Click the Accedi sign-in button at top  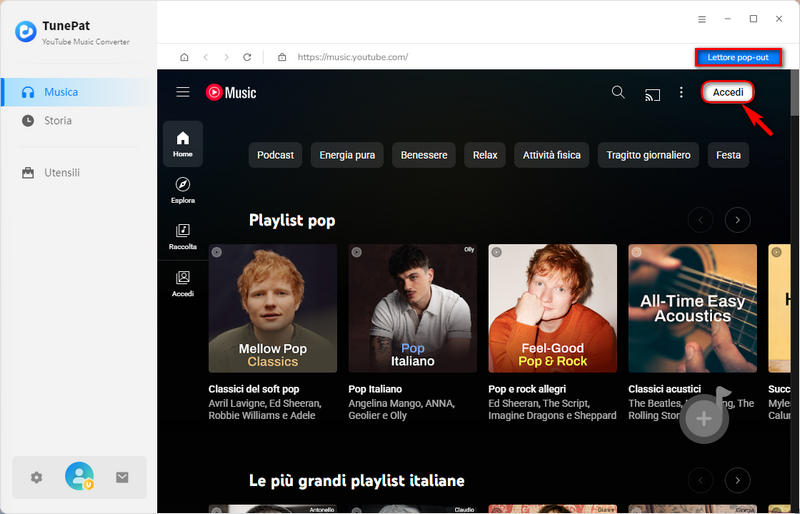click(x=728, y=92)
